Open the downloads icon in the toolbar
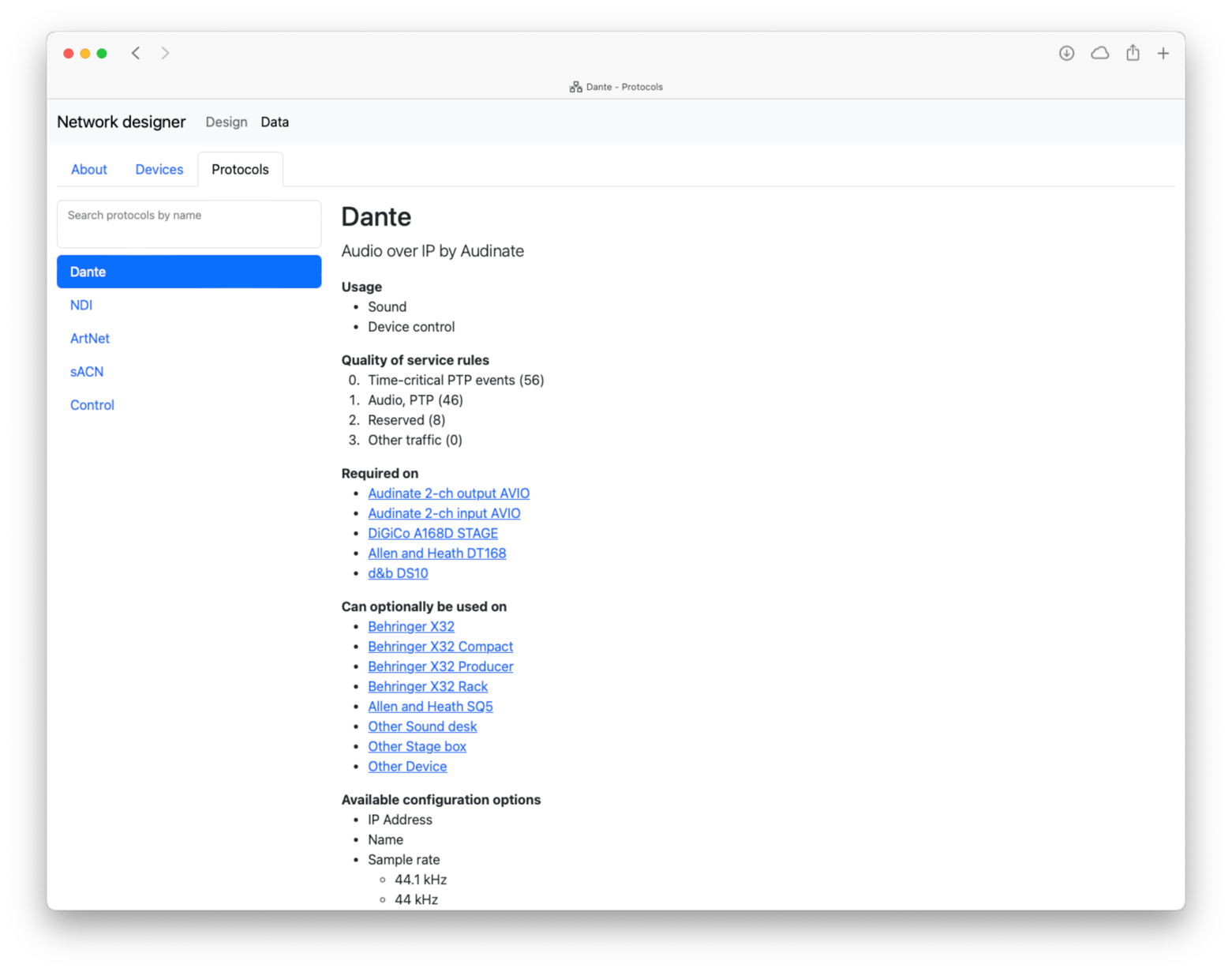 1066,53
